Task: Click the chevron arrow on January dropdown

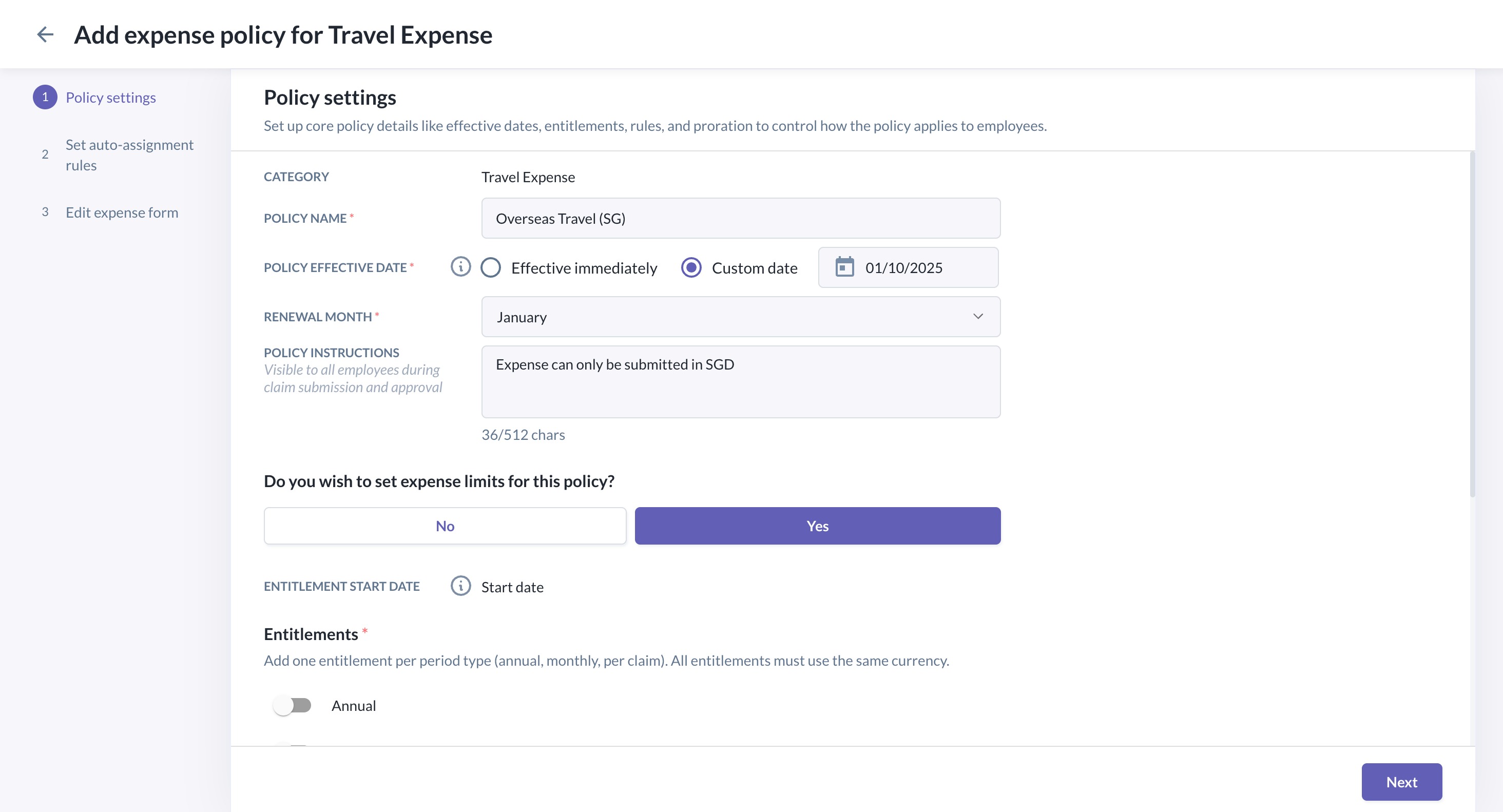Action: coord(978,316)
